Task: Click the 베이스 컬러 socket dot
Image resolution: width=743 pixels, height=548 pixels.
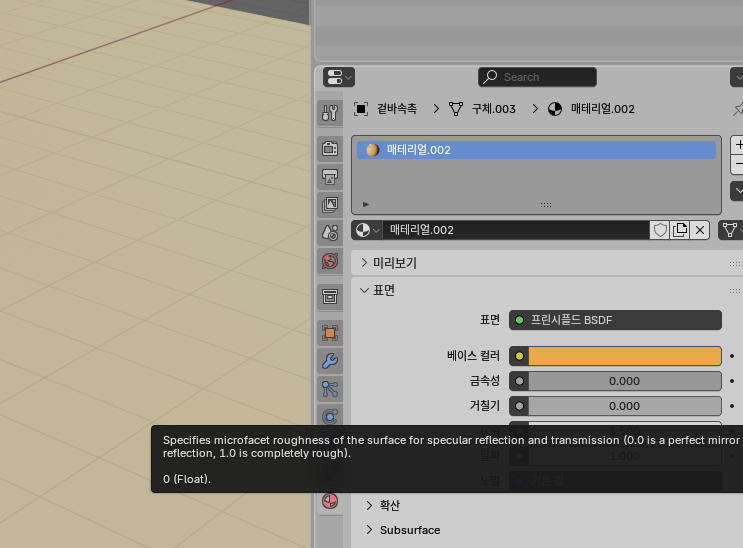Action: click(519, 356)
